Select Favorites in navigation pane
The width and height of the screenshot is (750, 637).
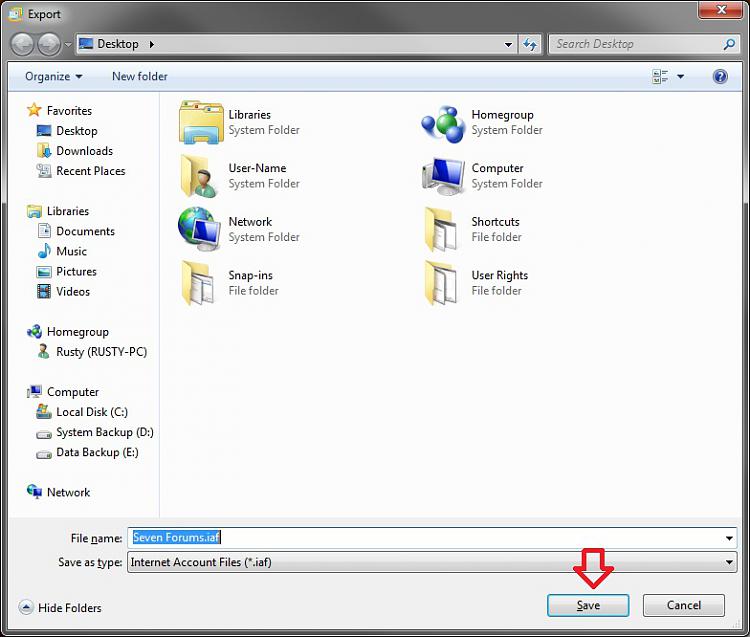pyautogui.click(x=60, y=110)
